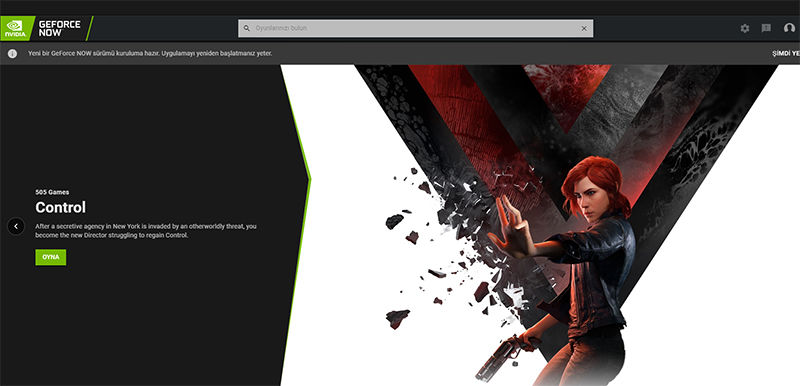Open the feedback message icon
This screenshot has height=386, width=800.
tap(766, 29)
